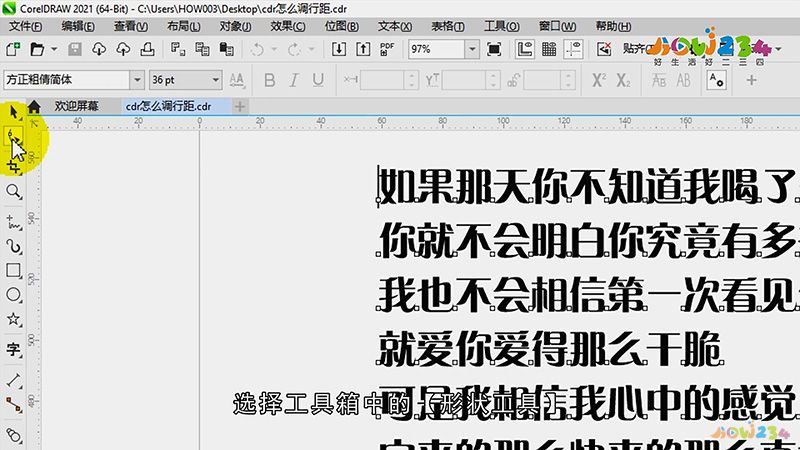Viewport: 800px width, 450px height.
Task: Expand the Undo history dropdown arrow
Action: (274, 49)
